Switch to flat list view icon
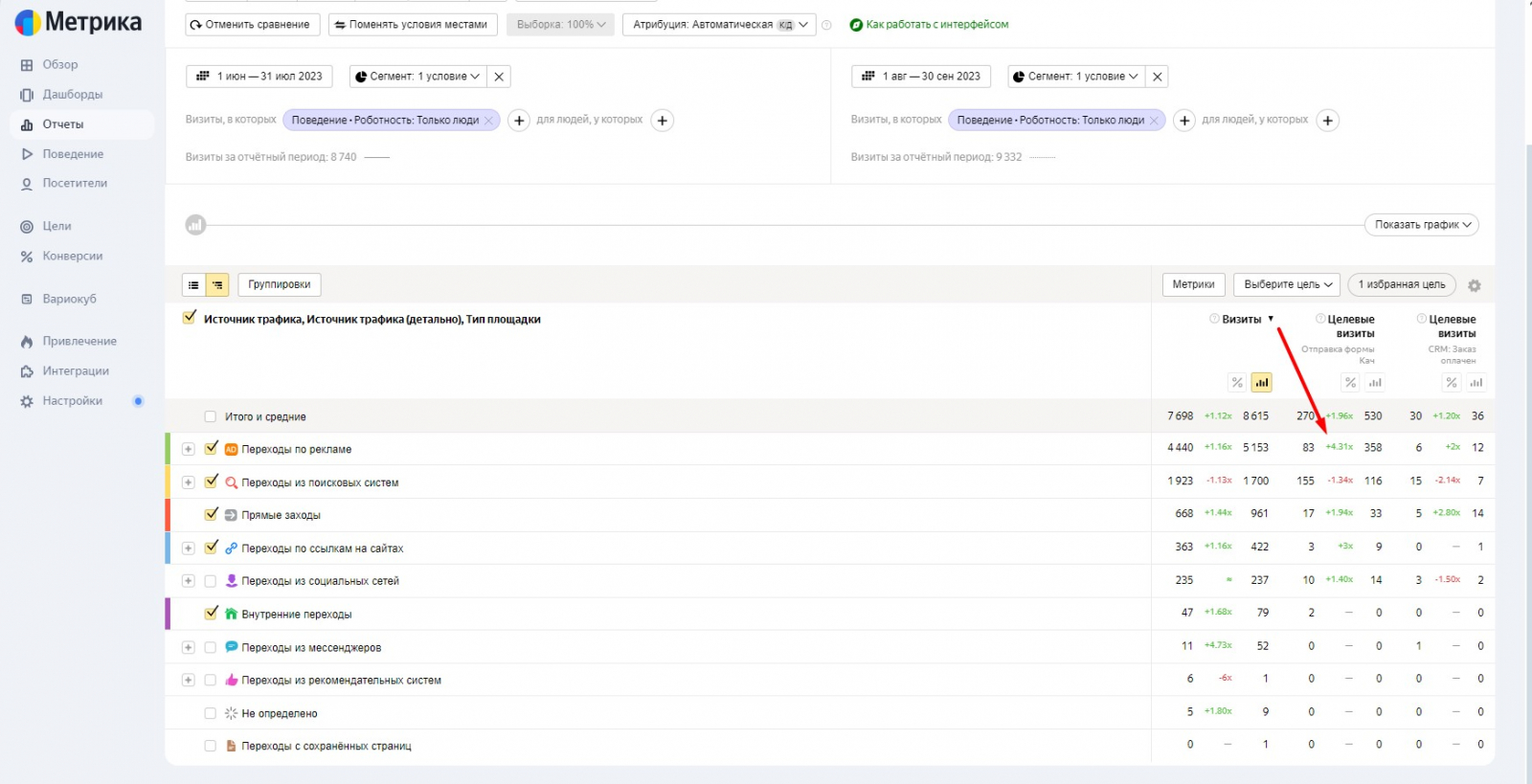Screen dimensions: 1532x784 tap(193, 284)
